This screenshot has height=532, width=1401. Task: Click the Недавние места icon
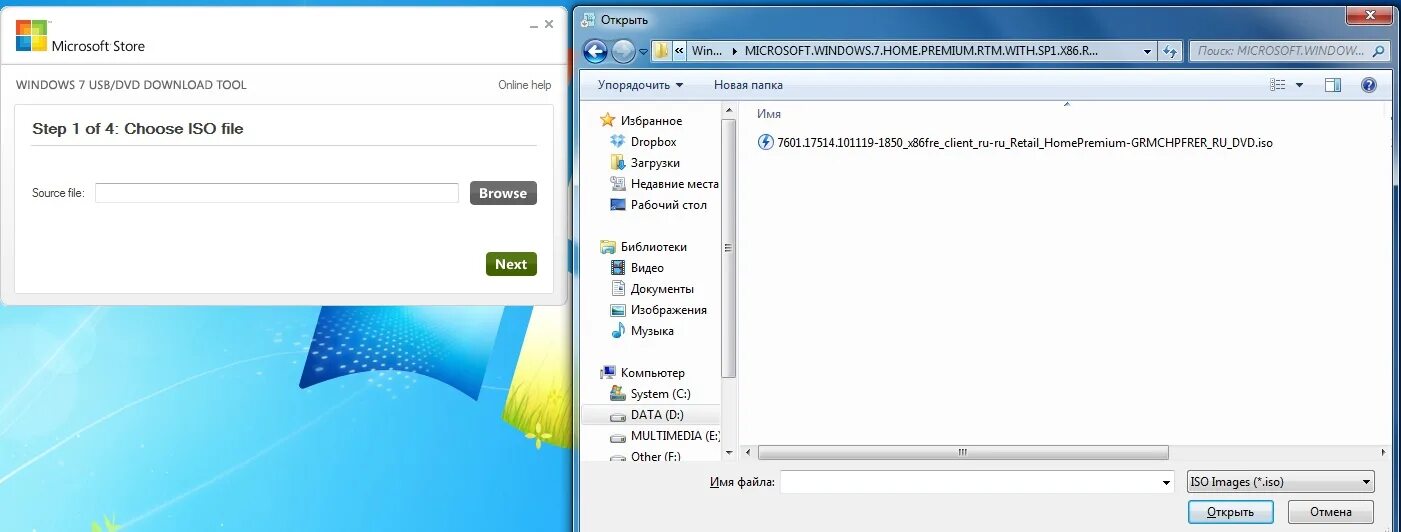pyautogui.click(x=618, y=183)
